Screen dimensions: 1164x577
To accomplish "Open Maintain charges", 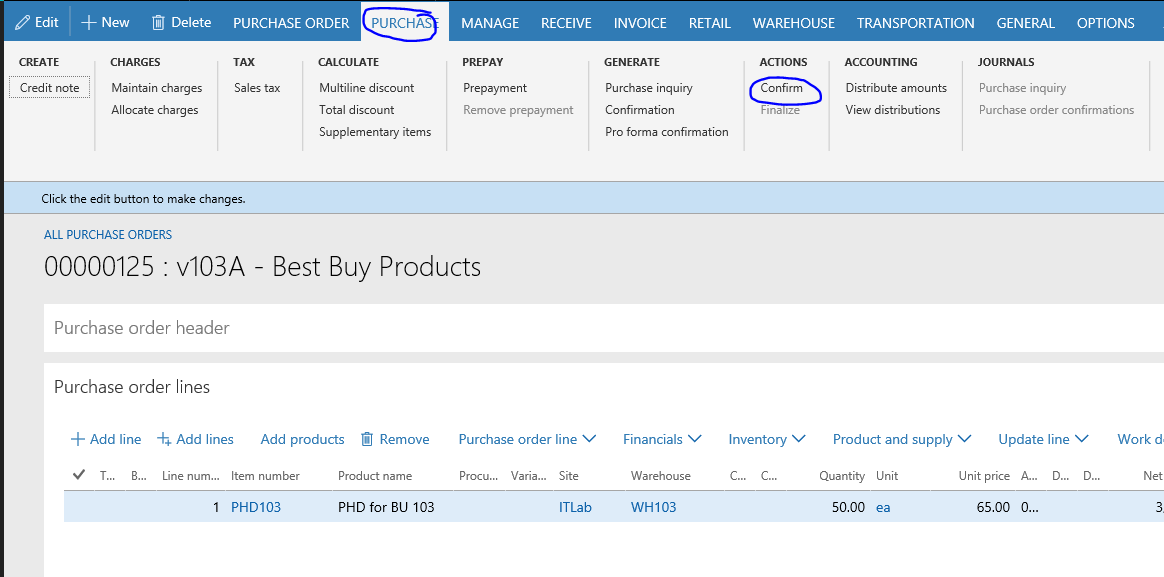I will click(157, 88).
